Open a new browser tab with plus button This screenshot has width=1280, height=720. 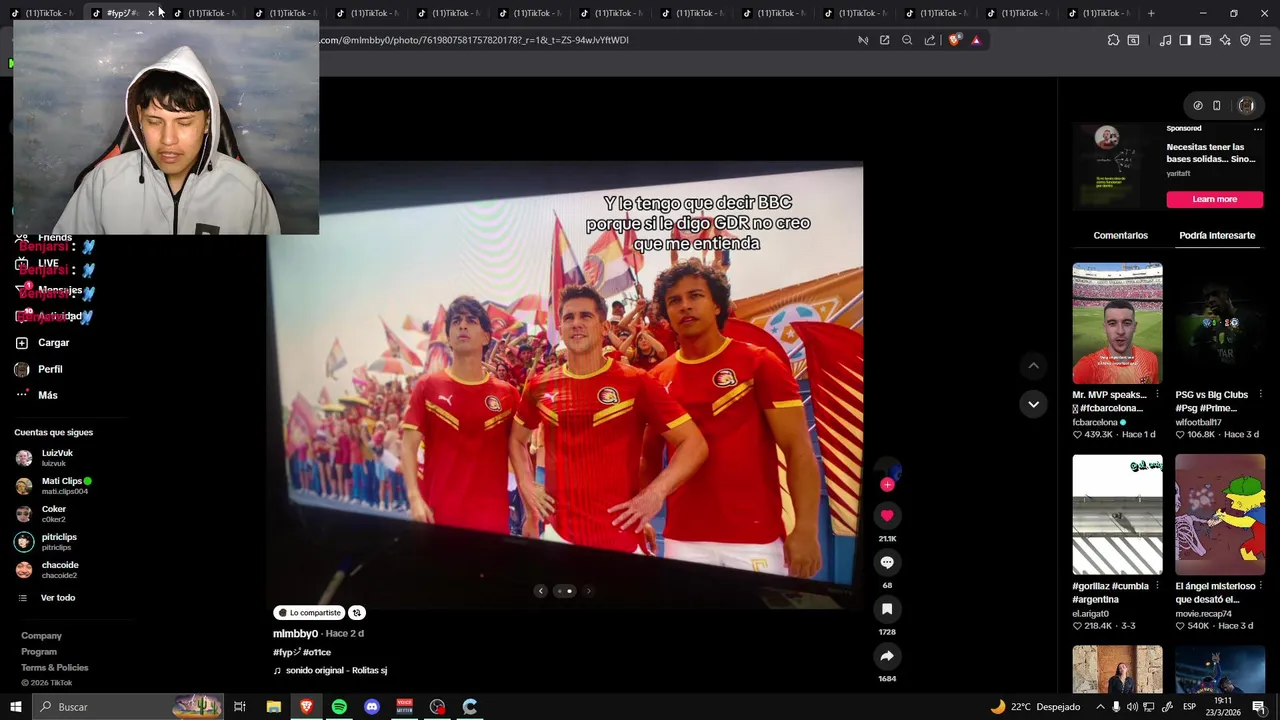click(x=1151, y=13)
